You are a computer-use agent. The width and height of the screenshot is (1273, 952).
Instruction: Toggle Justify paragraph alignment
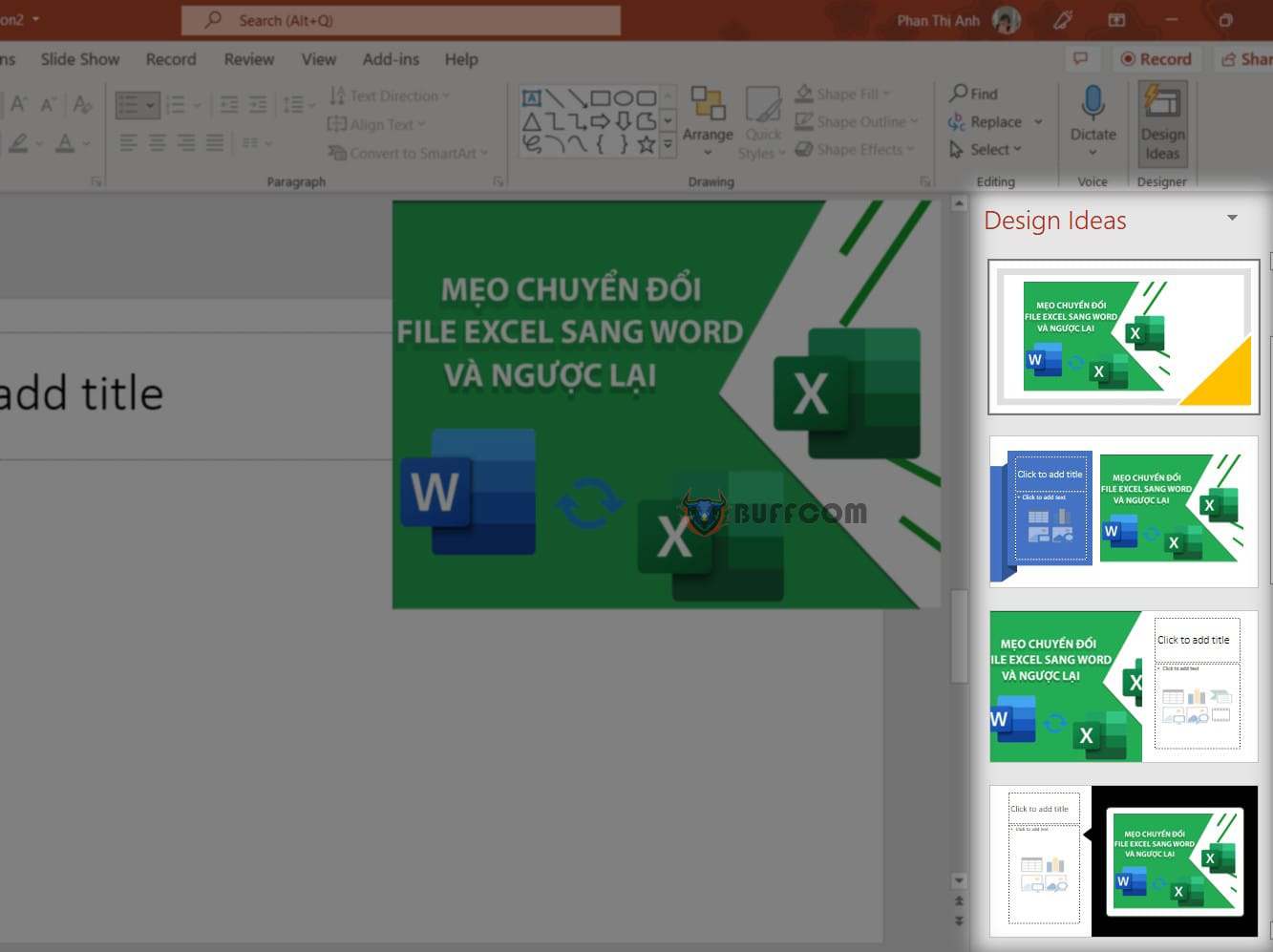pos(215,143)
